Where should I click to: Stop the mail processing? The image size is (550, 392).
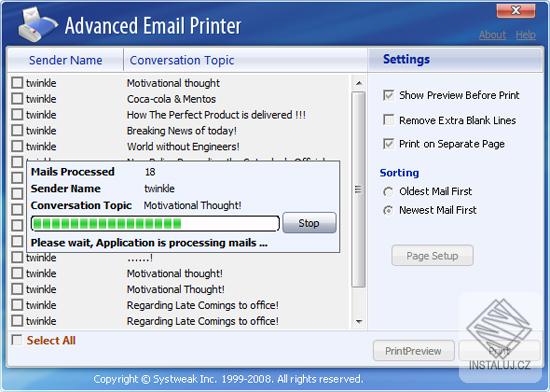pos(309,223)
